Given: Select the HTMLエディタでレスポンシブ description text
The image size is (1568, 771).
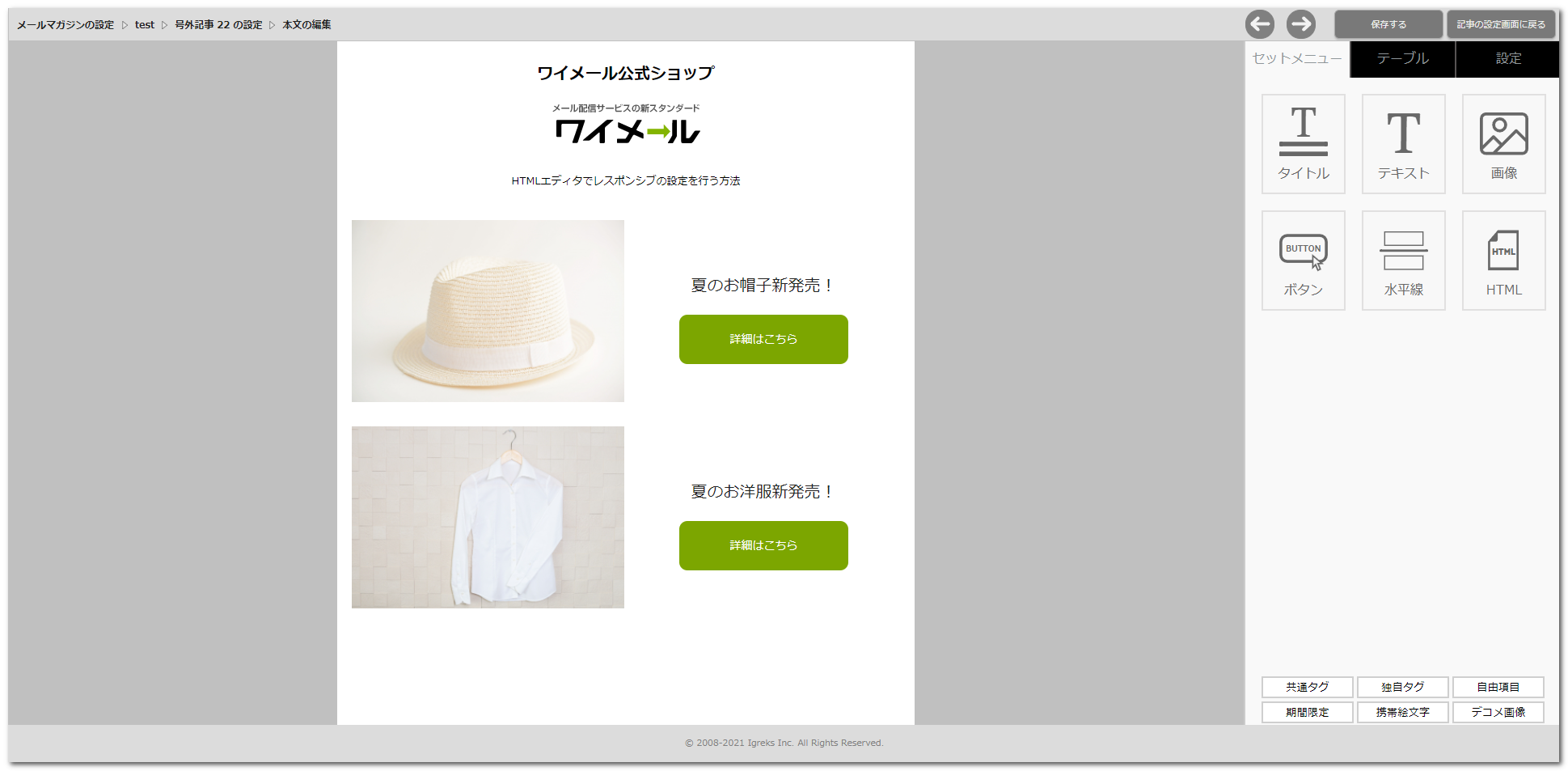Looking at the screenshot, I should pyautogui.click(x=626, y=180).
